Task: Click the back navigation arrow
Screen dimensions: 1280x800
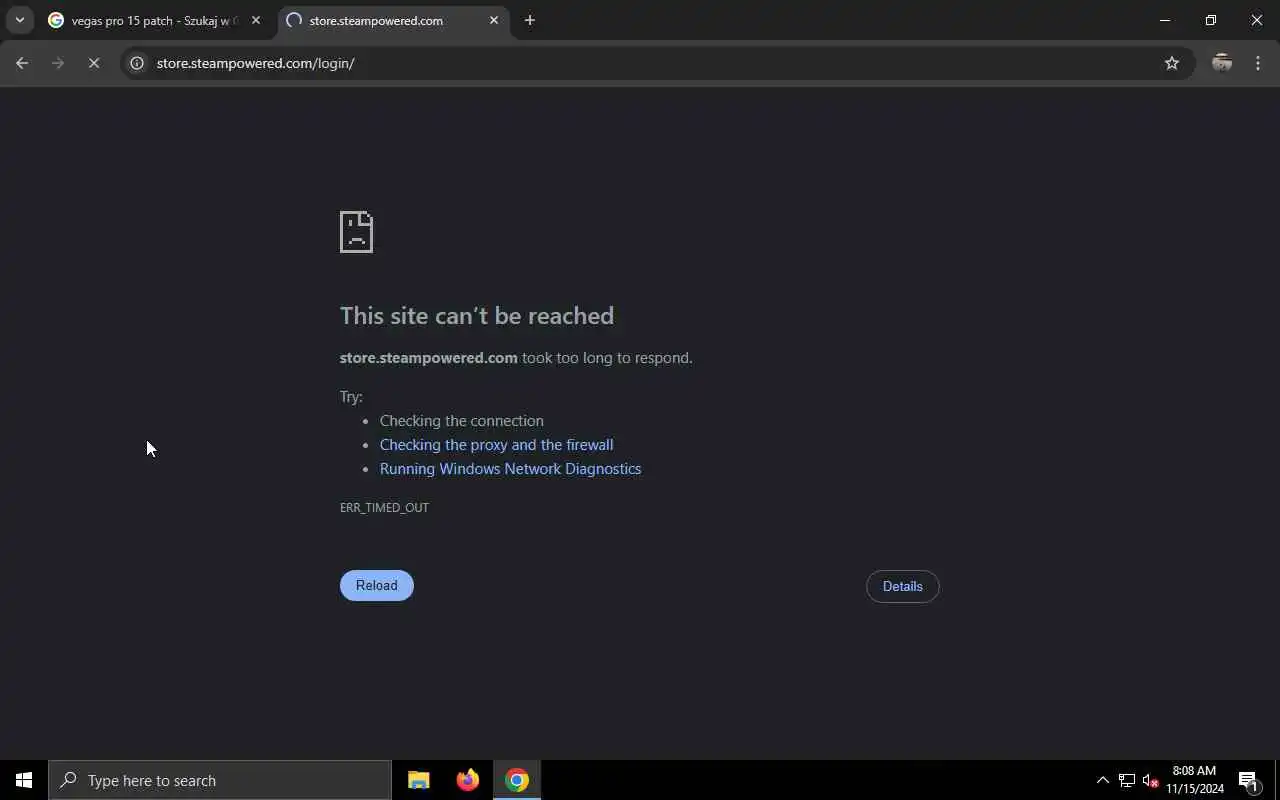Action: click(x=22, y=63)
